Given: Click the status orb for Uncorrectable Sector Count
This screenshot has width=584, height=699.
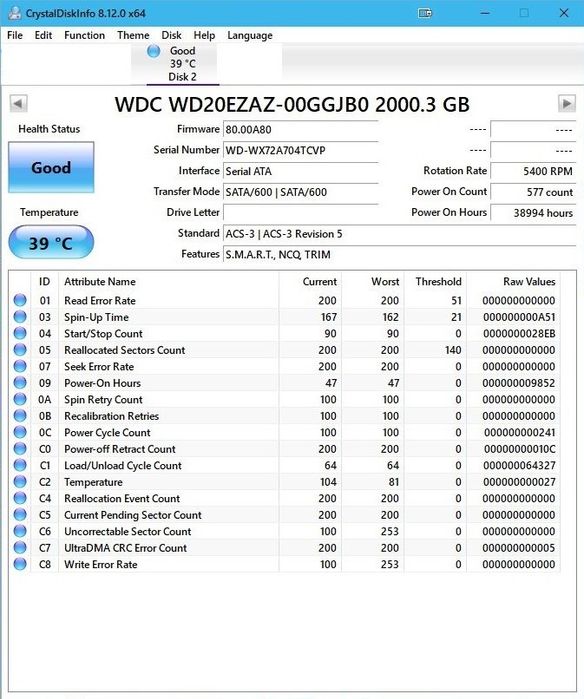Looking at the screenshot, I should click(20, 531).
